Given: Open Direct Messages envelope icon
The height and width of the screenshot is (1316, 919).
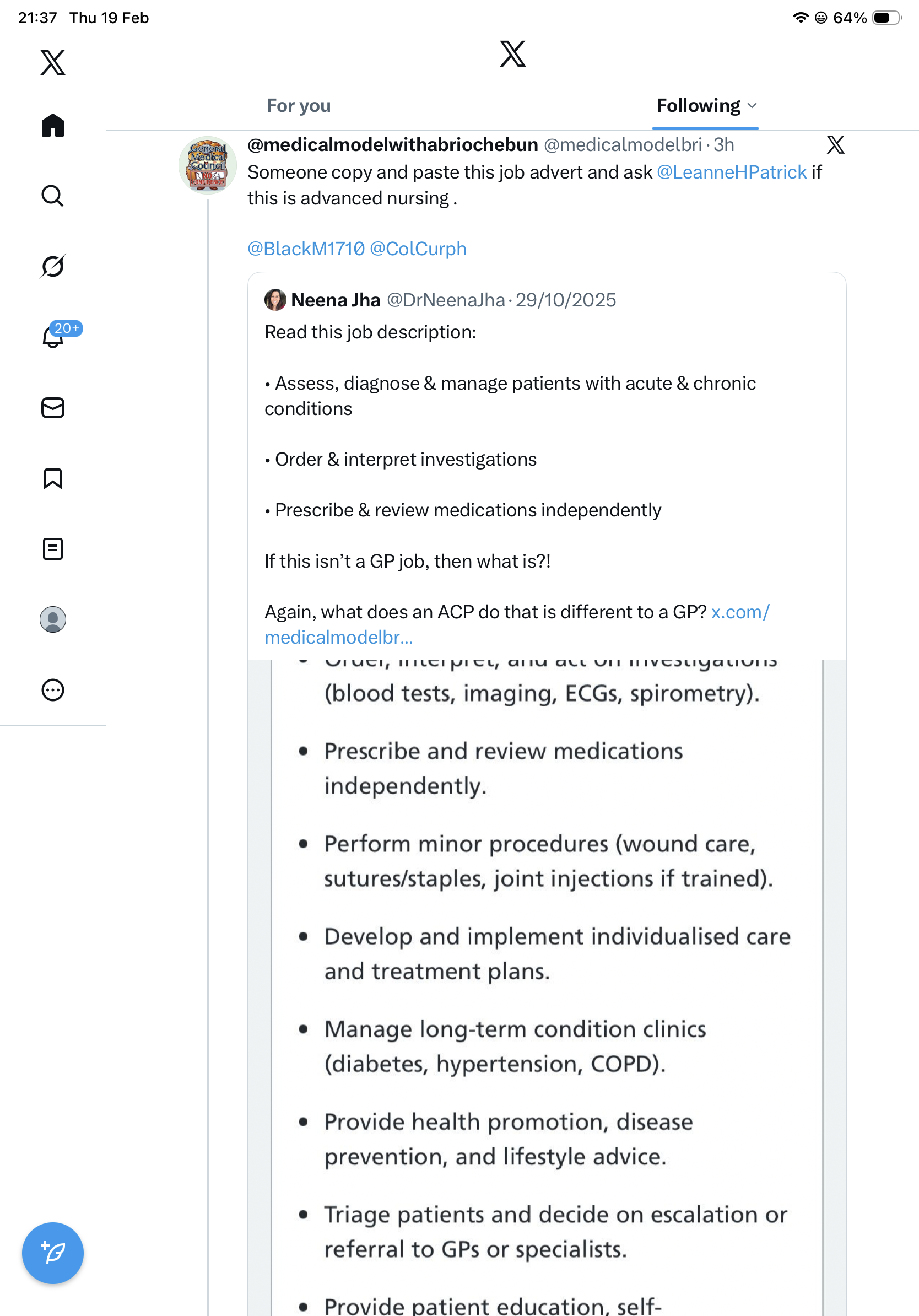Looking at the screenshot, I should coord(53,407).
